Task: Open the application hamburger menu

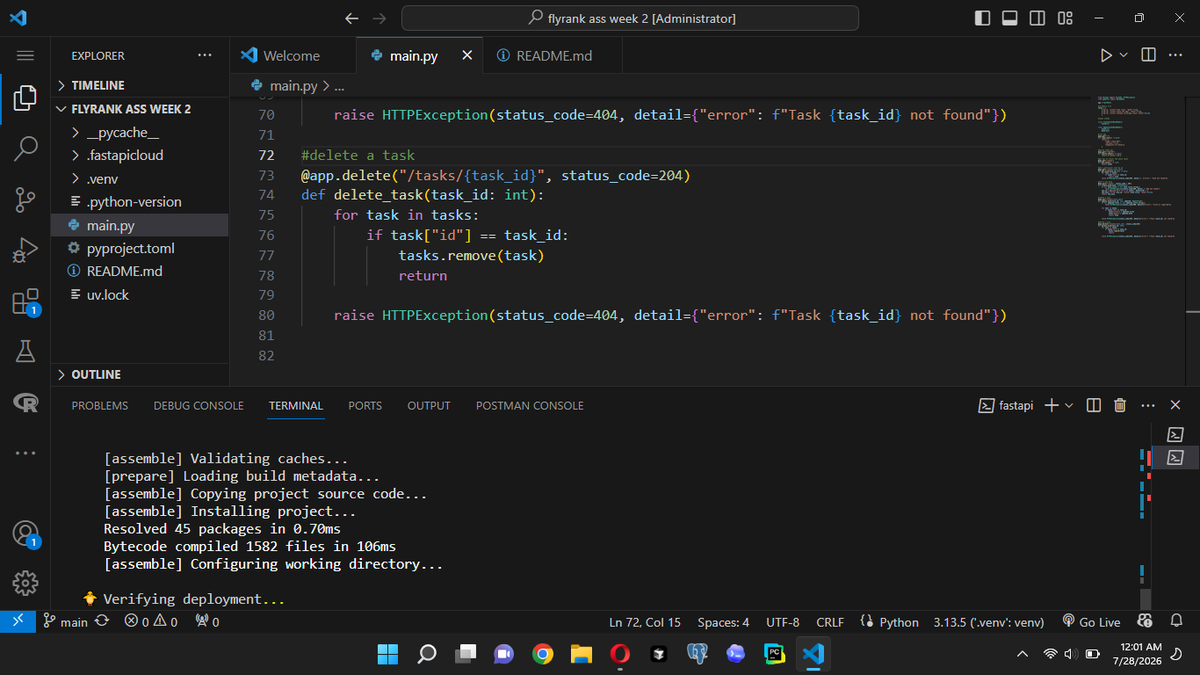Action: [25, 55]
